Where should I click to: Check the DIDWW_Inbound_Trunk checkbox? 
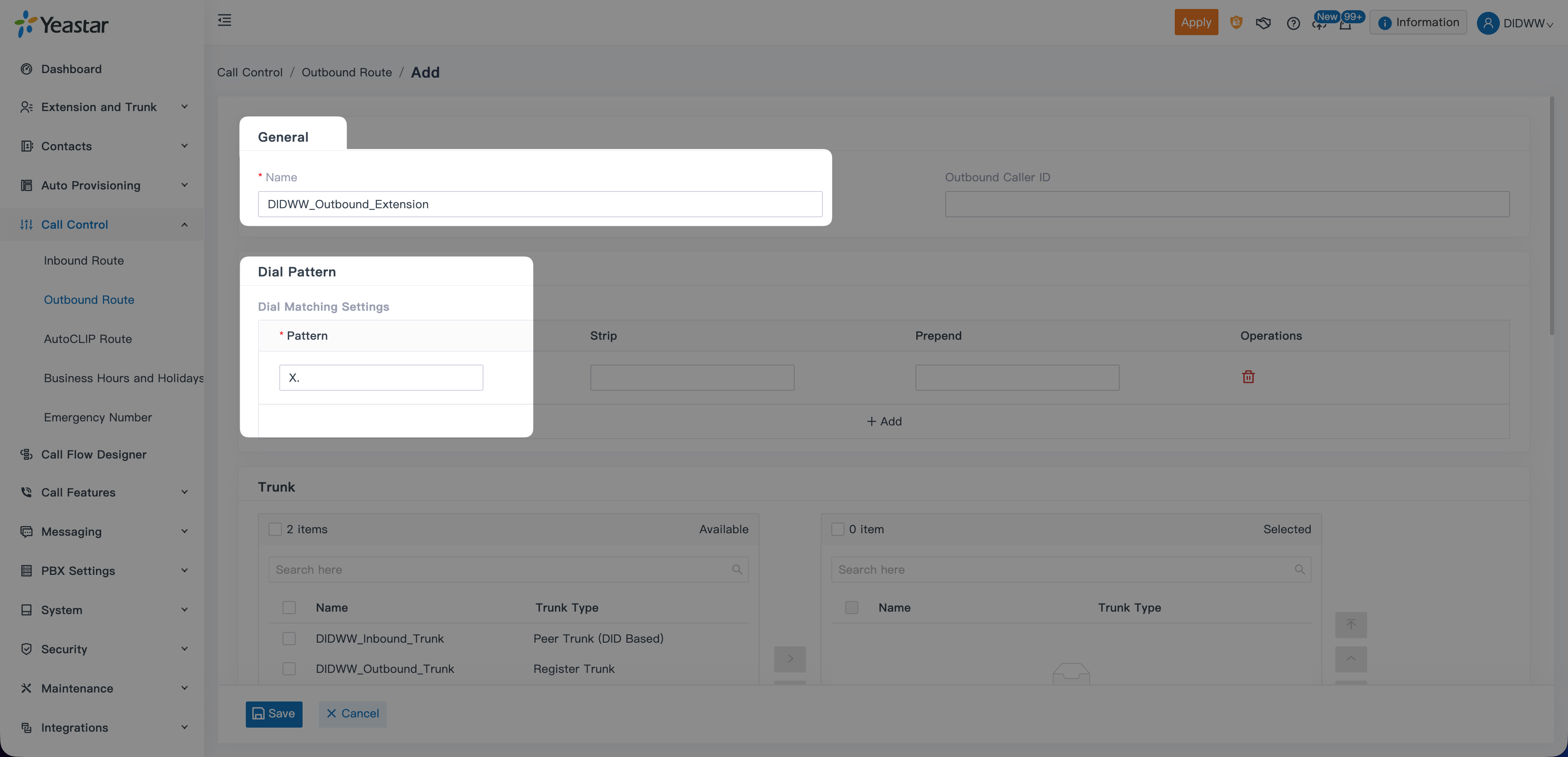[x=289, y=638]
